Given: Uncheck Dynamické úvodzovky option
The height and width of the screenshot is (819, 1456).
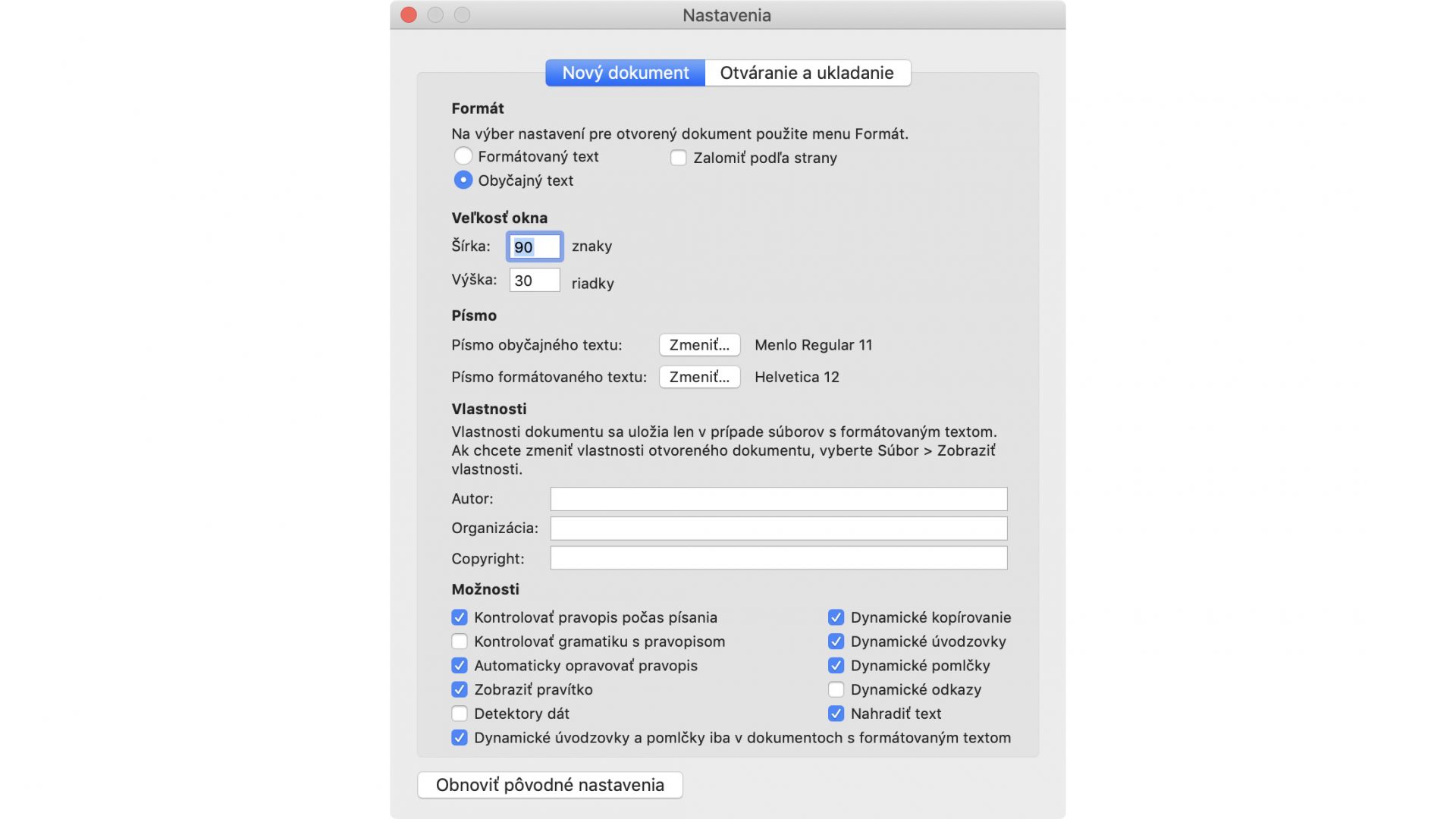Looking at the screenshot, I should pyautogui.click(x=836, y=642).
